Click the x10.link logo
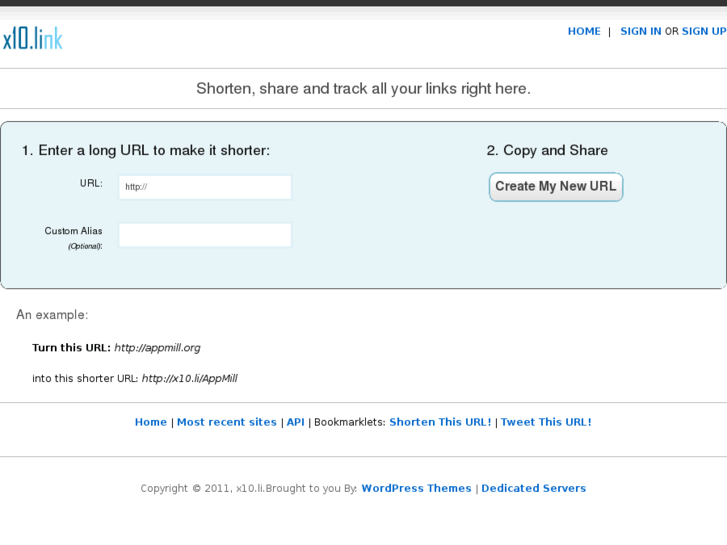 click(32, 39)
